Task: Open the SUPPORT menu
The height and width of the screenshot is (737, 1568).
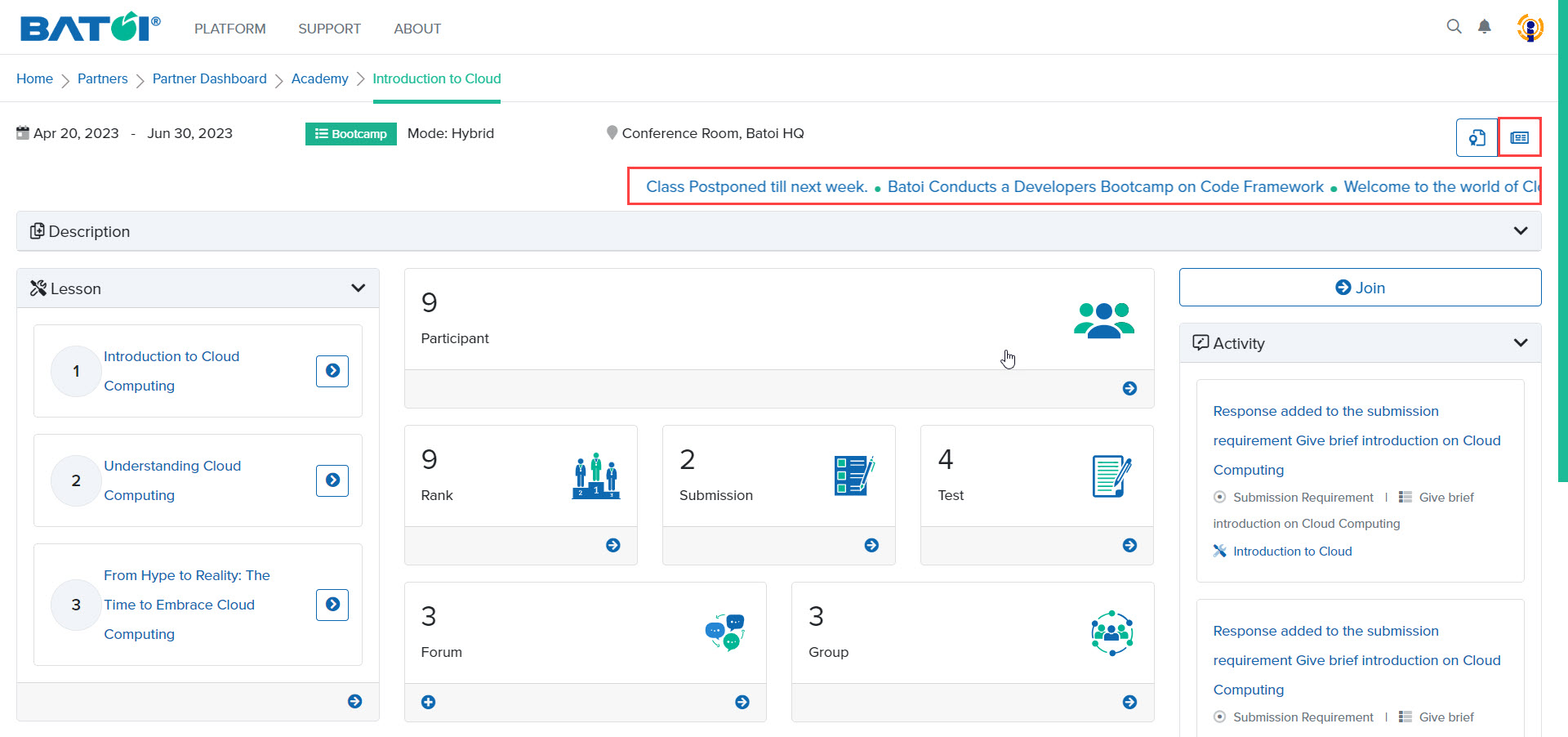Action: click(x=329, y=29)
